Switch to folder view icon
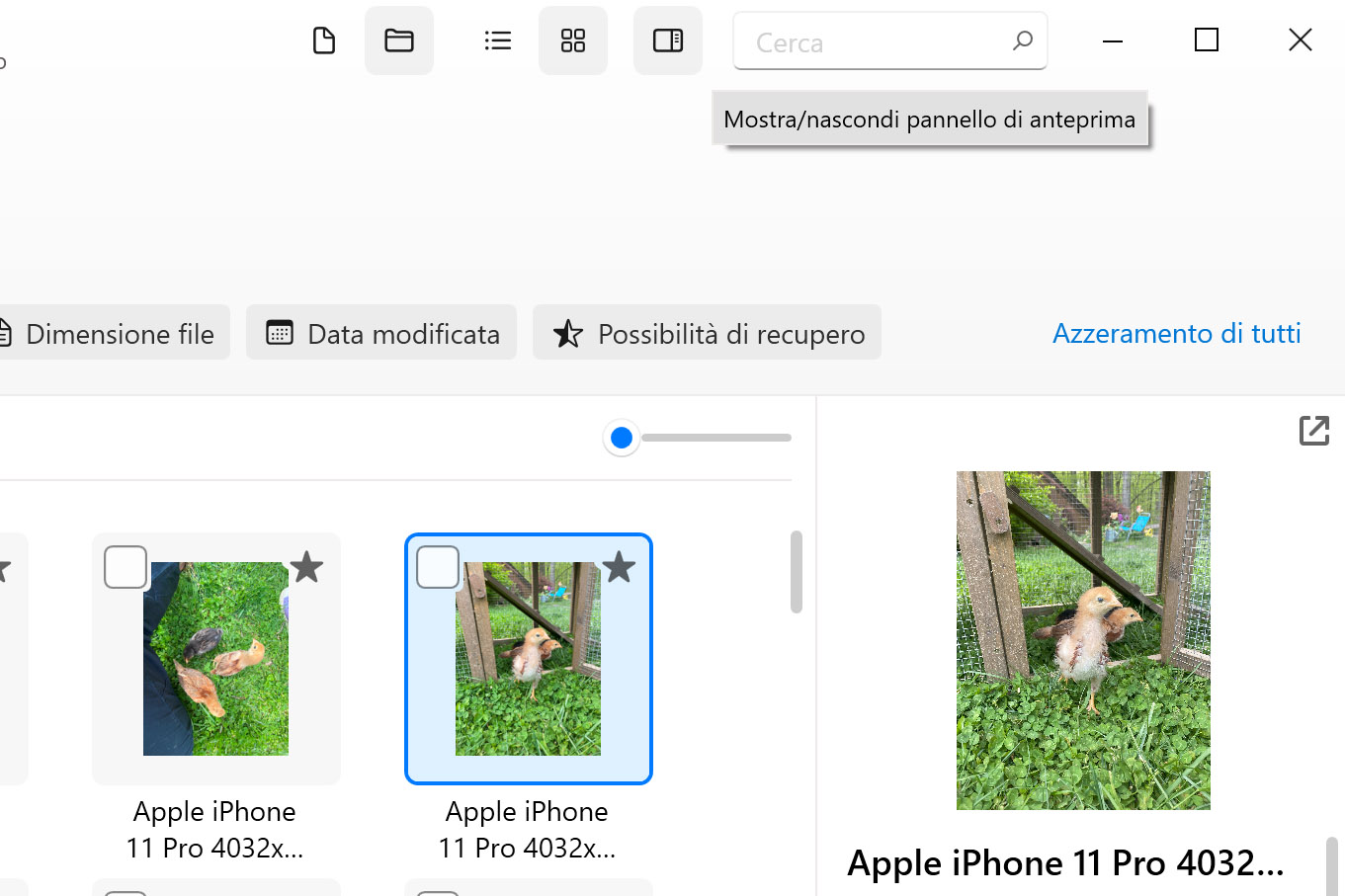This screenshot has width=1345, height=896. (x=399, y=41)
